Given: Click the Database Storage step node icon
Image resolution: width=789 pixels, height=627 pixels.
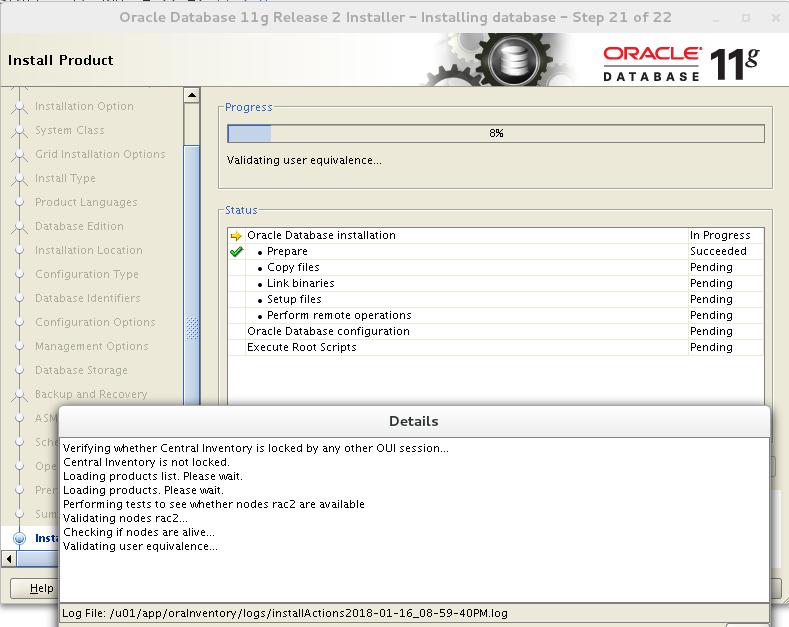Looking at the screenshot, I should tap(20, 370).
